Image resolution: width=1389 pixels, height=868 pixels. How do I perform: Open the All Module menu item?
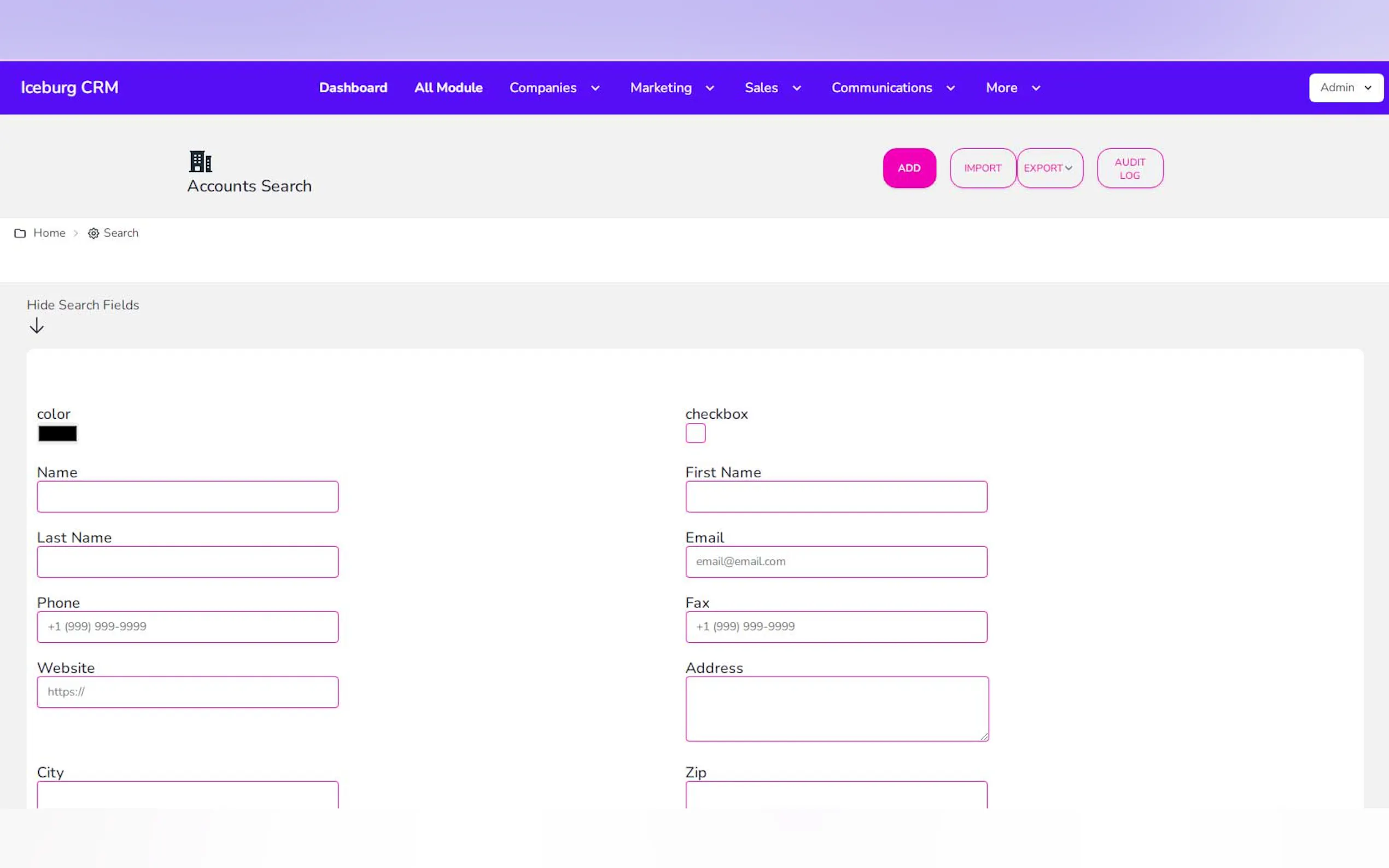click(448, 88)
